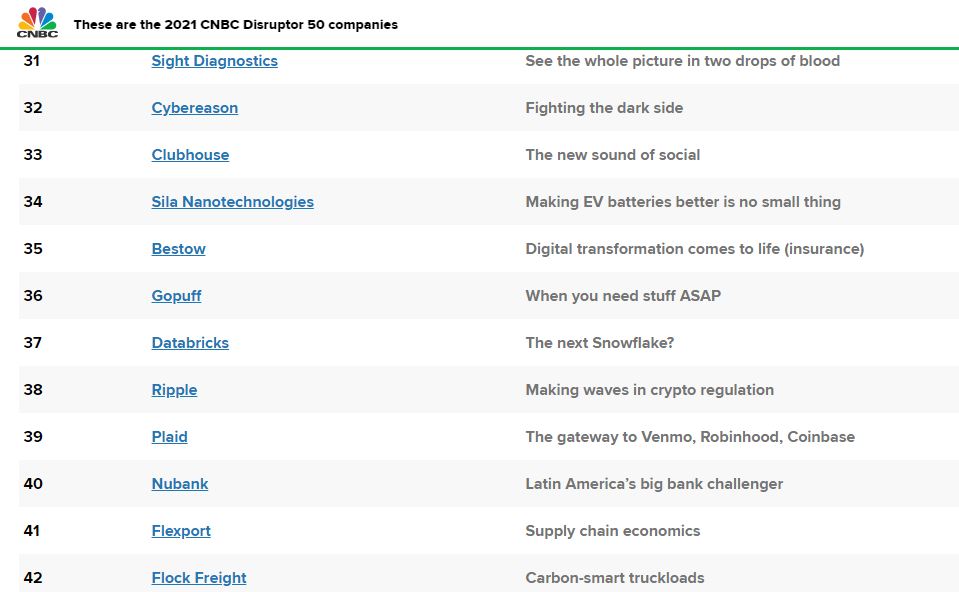Visit the Clubhouse company page
The image size is (959, 592).
190,155
